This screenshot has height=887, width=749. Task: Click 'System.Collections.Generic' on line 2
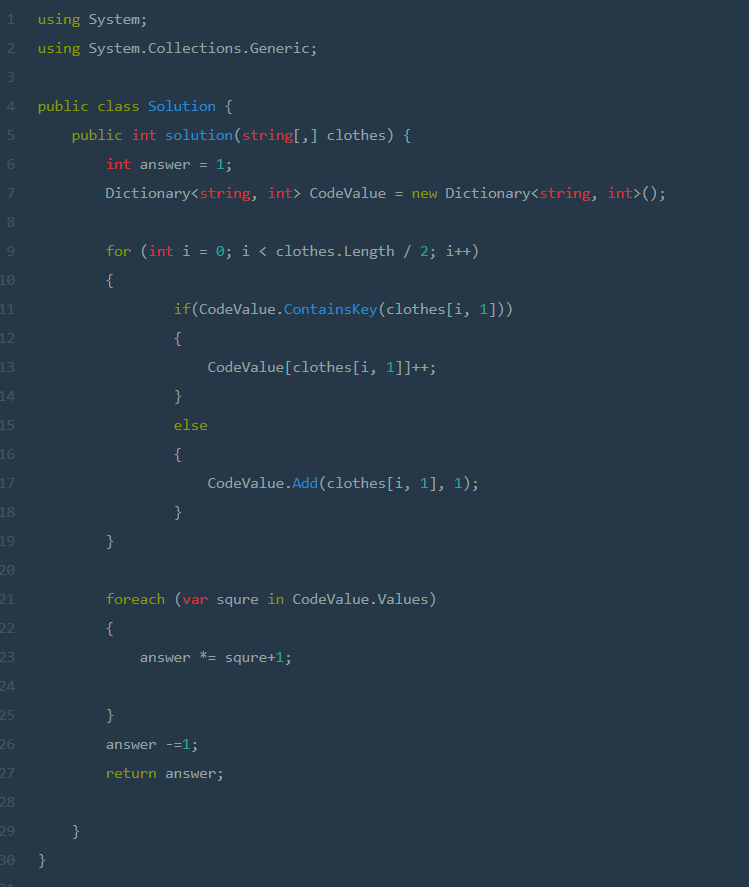click(199, 48)
